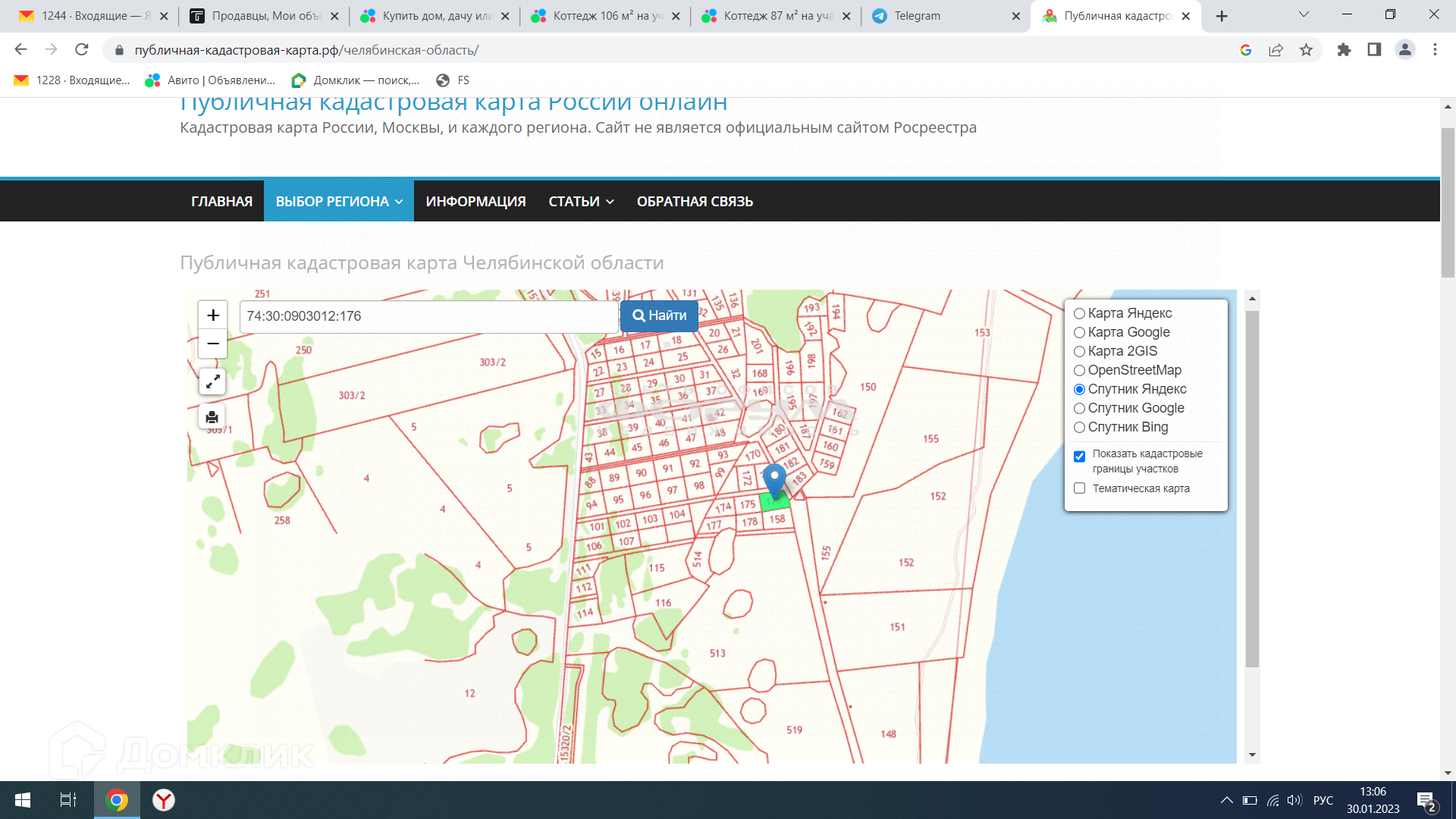Viewport: 1456px width, 819px height.
Task: Zoom in on the cadastral map
Action: coord(213,315)
